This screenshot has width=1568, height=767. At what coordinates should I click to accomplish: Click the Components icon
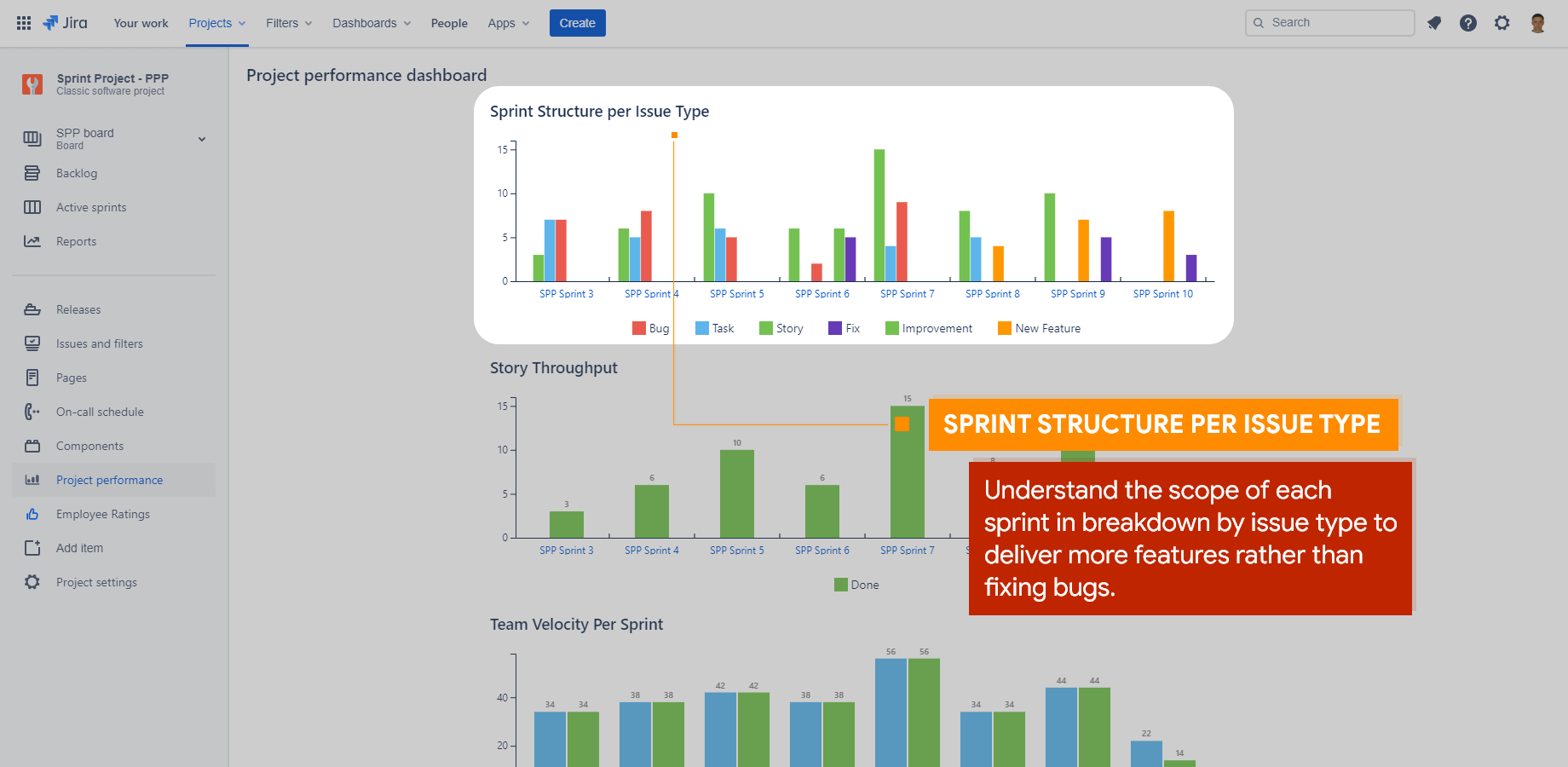pyautogui.click(x=32, y=446)
